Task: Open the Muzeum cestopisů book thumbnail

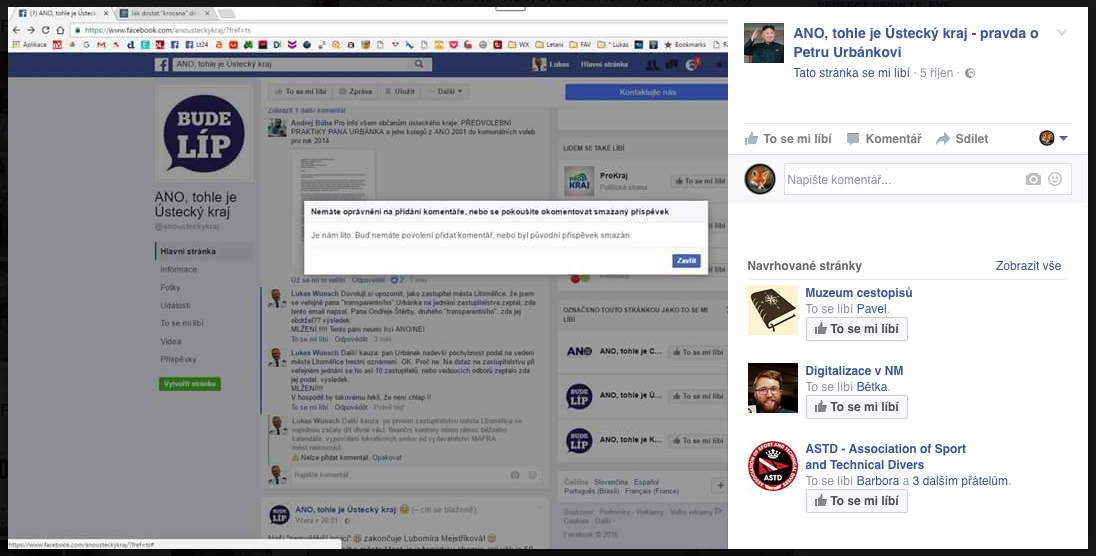Action: (773, 310)
